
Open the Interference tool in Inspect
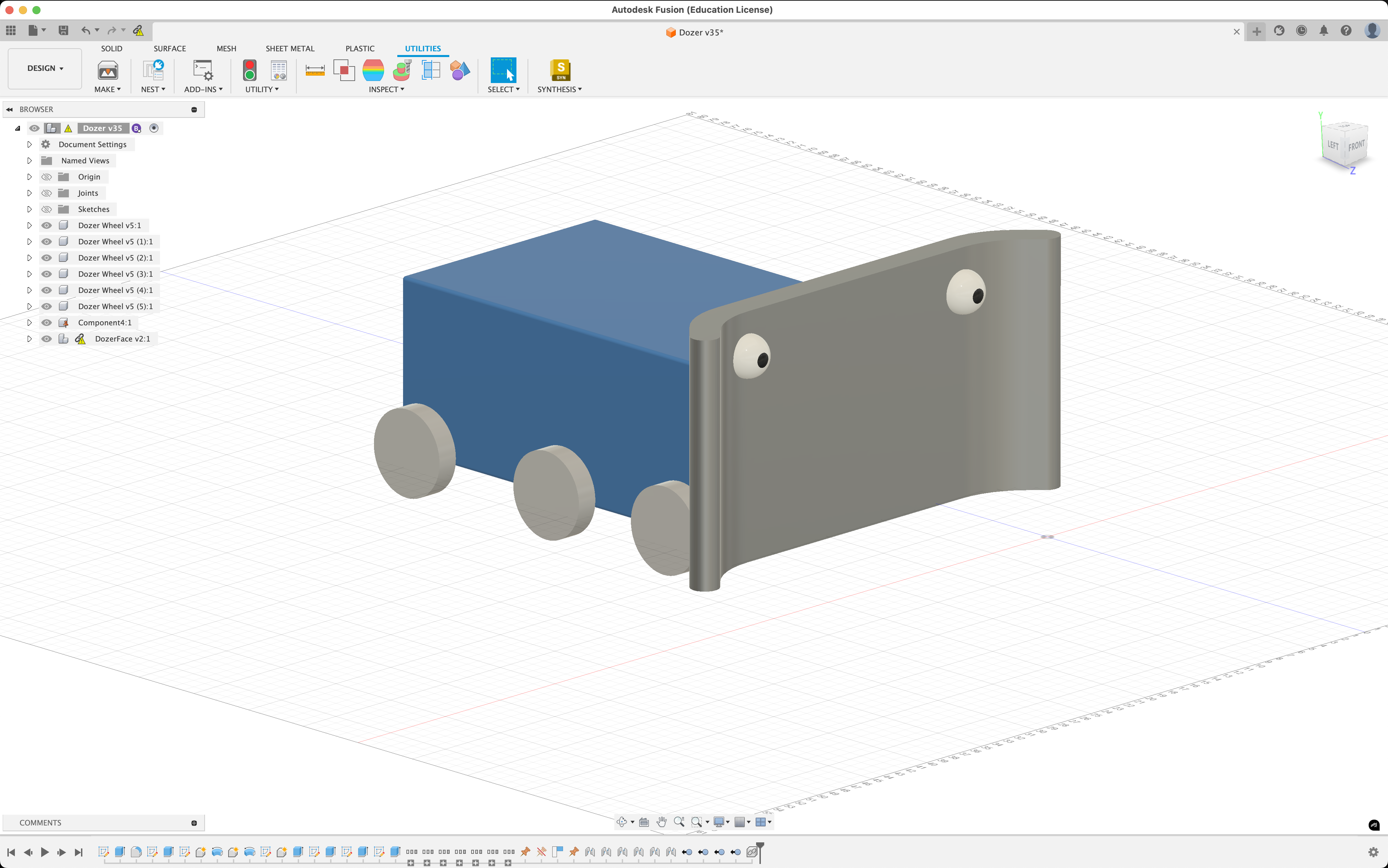[x=343, y=70]
